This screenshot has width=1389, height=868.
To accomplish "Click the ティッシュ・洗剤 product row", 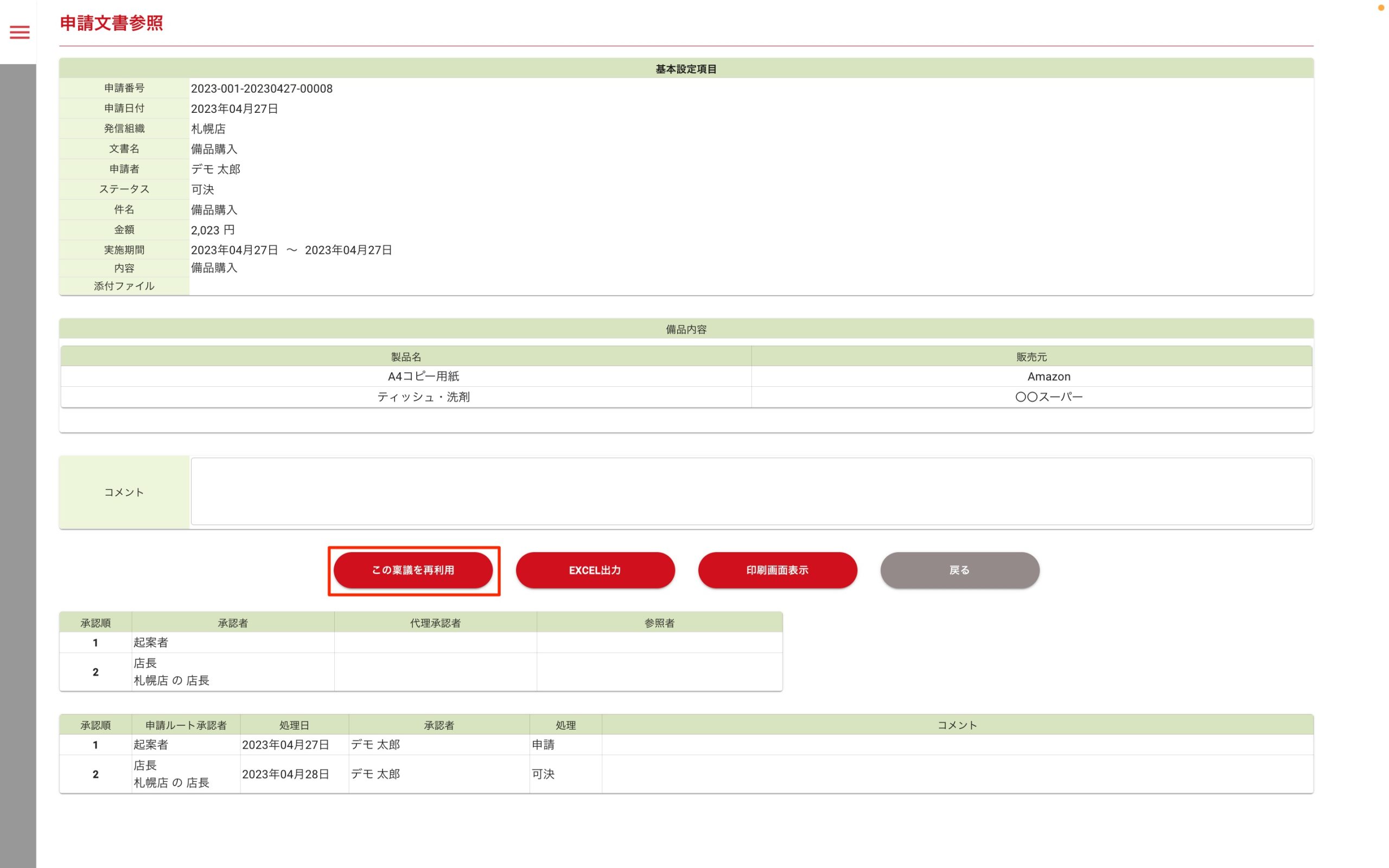I will 424,397.
